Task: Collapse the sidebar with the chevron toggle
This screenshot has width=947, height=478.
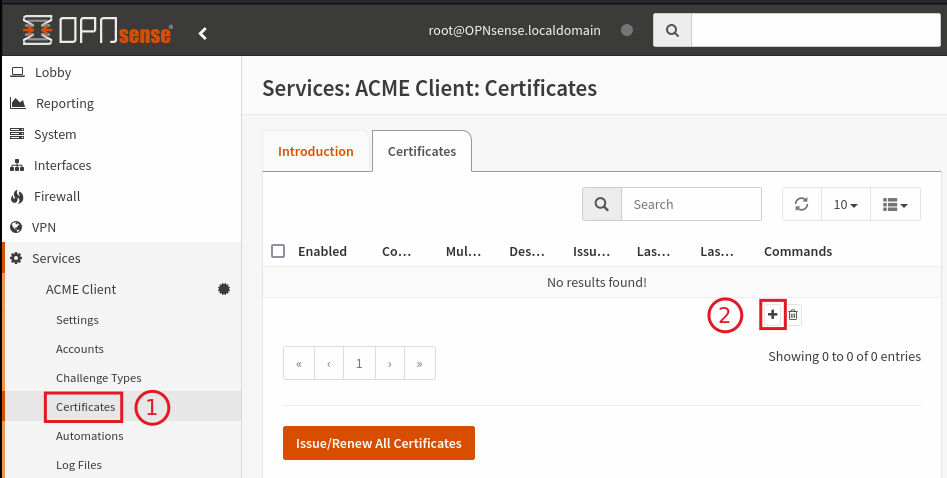Action: (203, 33)
